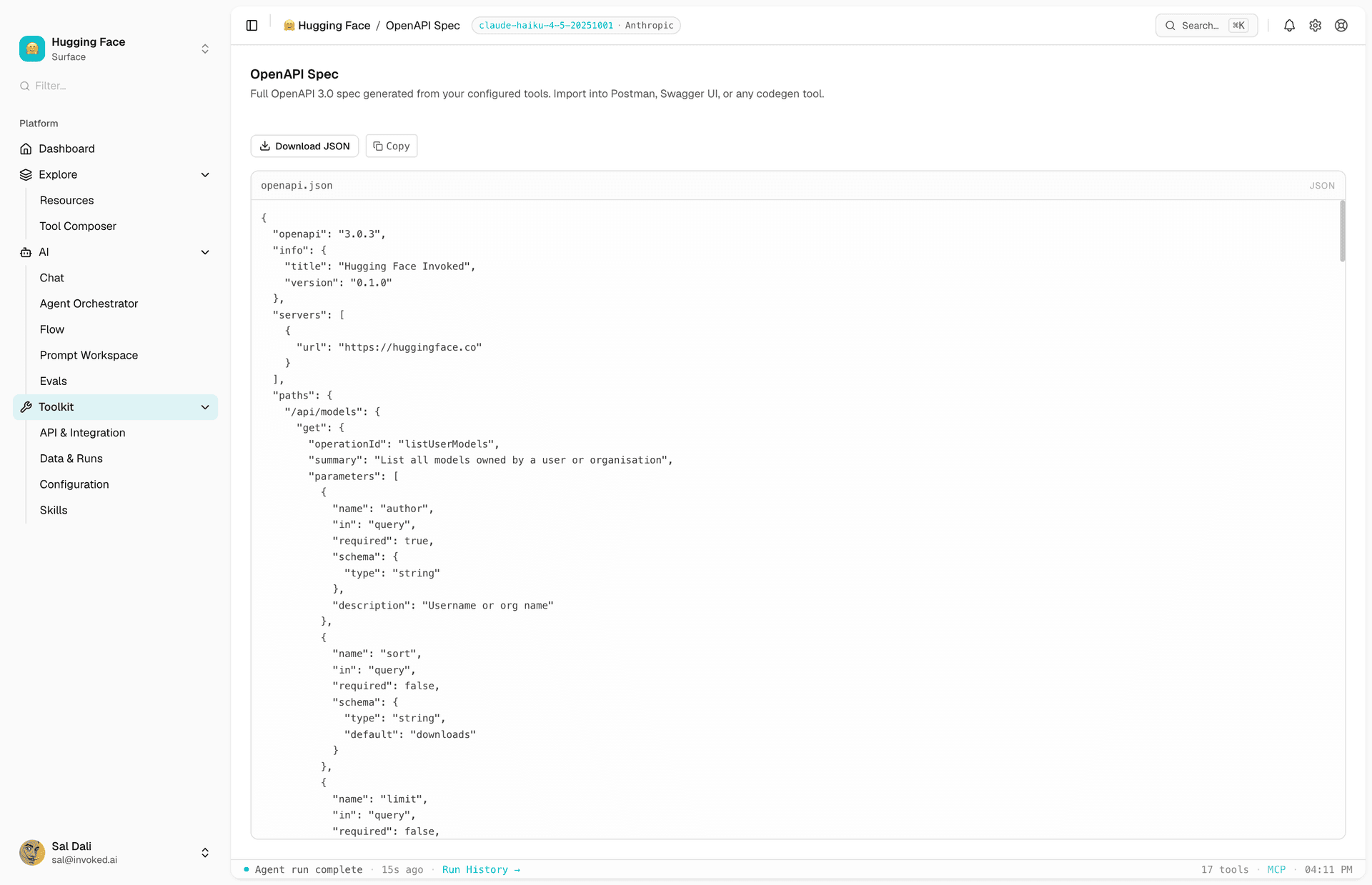Click sal@invoked.ai email text
The width and height of the screenshot is (1372, 885).
84,860
